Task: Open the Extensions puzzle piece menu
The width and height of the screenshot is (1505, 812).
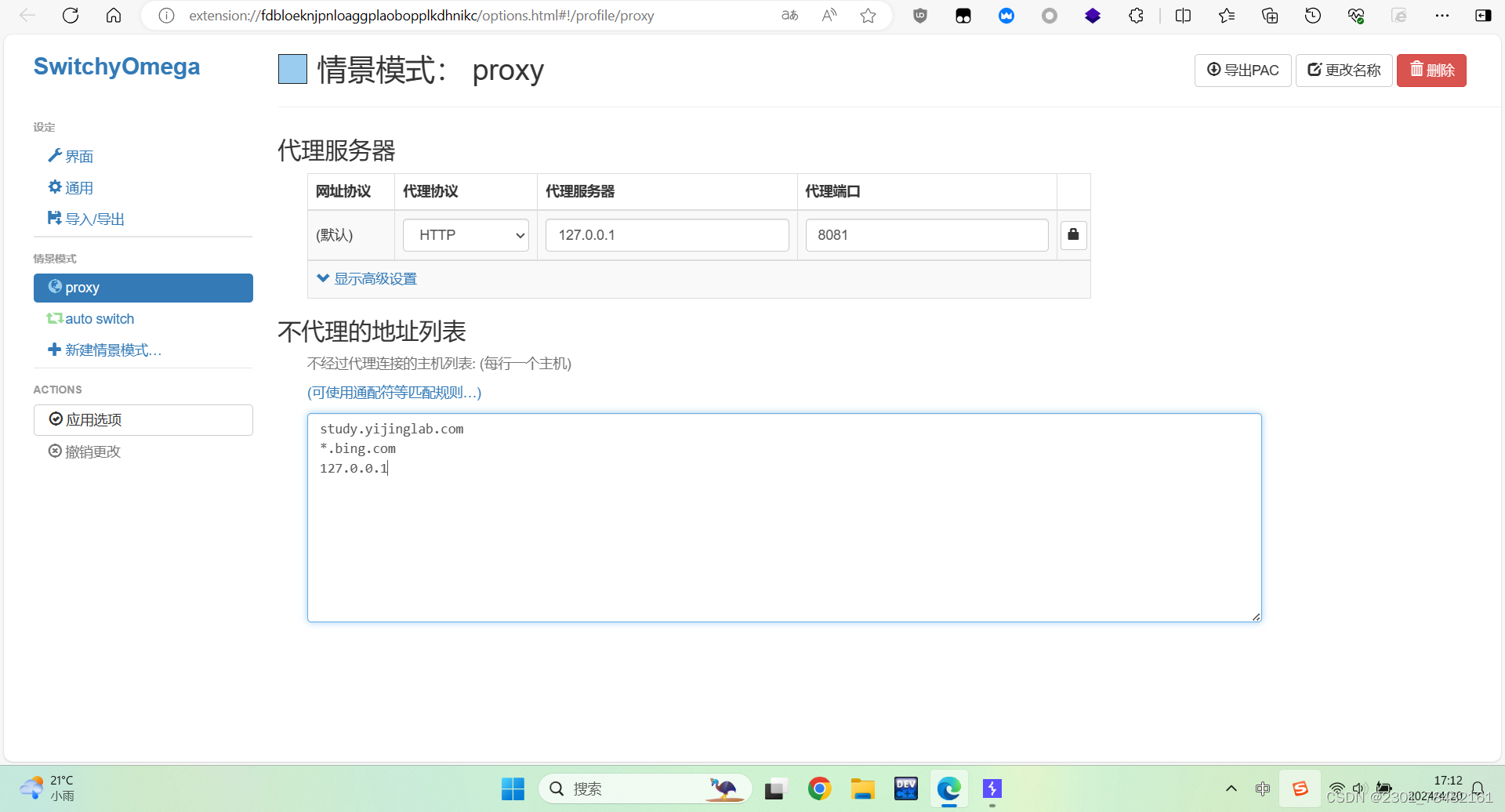Action: pos(1136,16)
